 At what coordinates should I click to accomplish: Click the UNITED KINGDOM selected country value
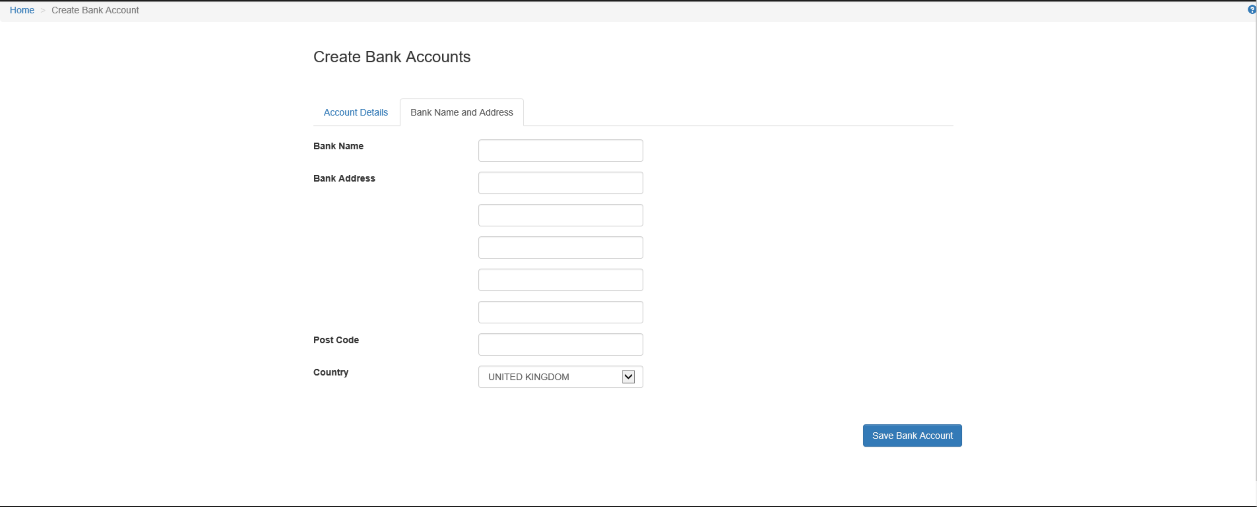pyautogui.click(x=529, y=377)
